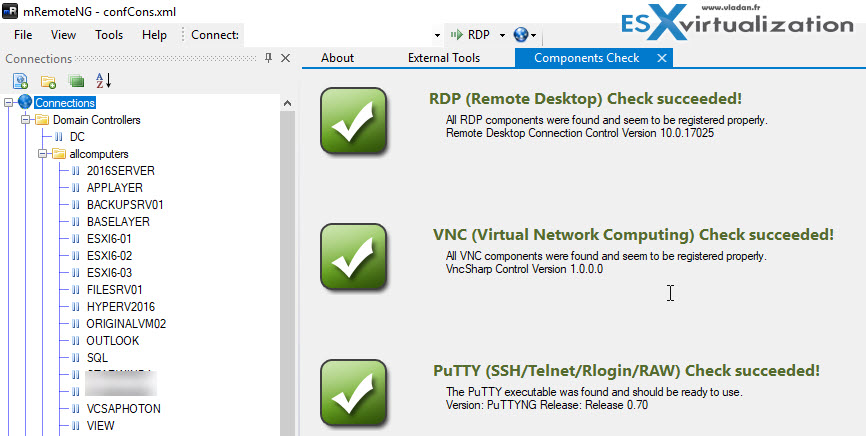Click the VIEW connection icon
Image resolution: width=866 pixels, height=436 pixels.
pos(76,426)
